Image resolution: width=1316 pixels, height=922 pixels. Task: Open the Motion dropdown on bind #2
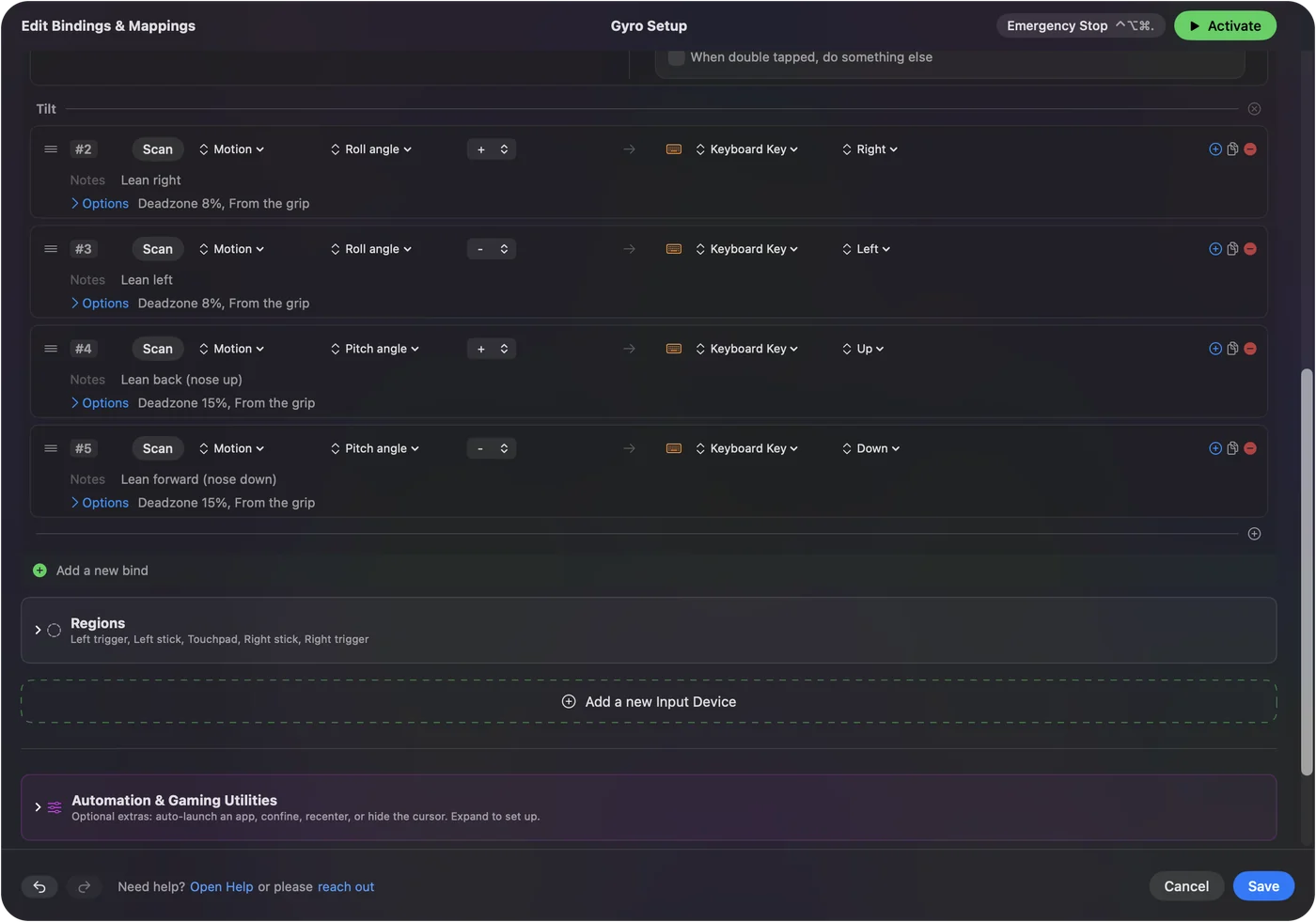coord(231,149)
